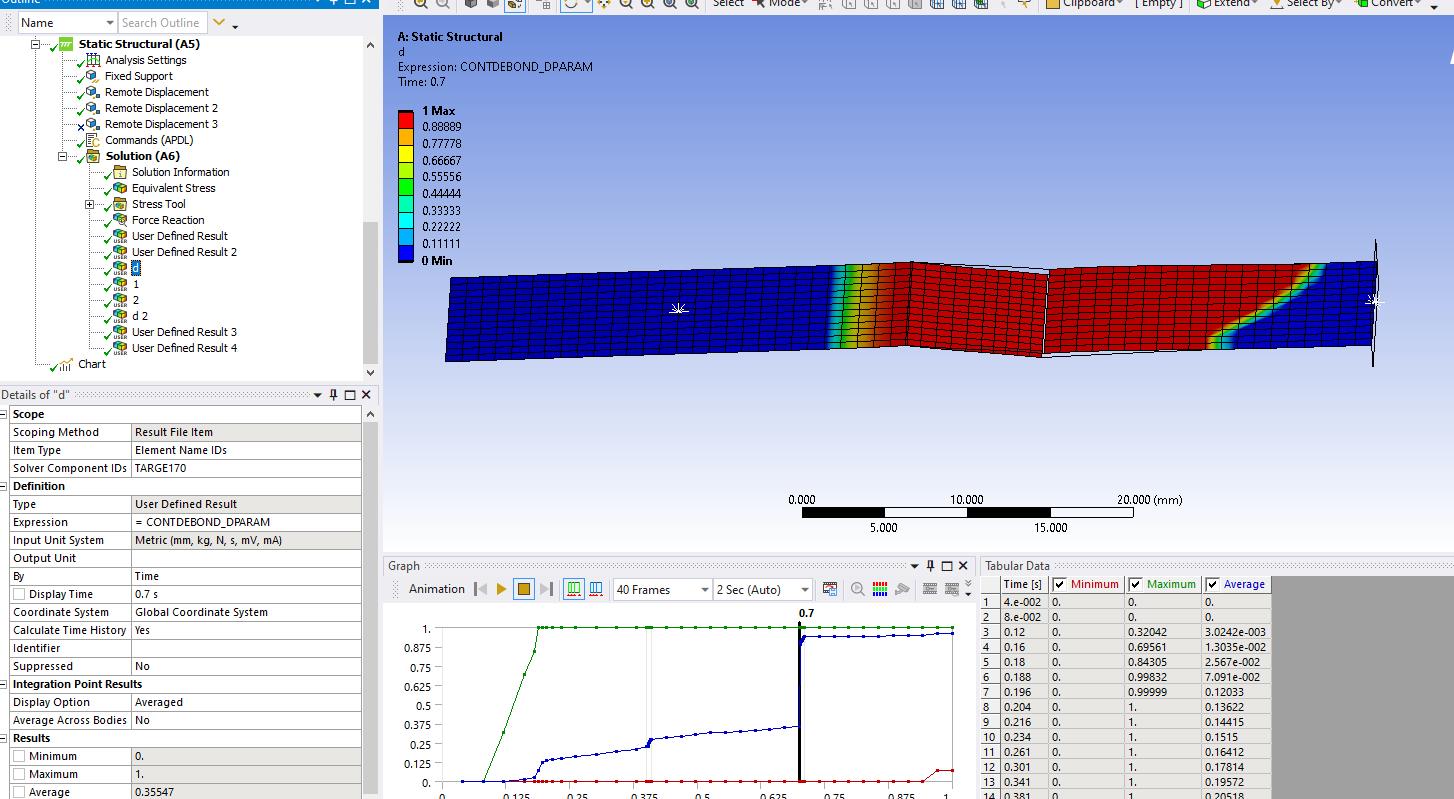The width and height of the screenshot is (1454, 799).
Task: Click Export Video File icon
Action: 830,589
